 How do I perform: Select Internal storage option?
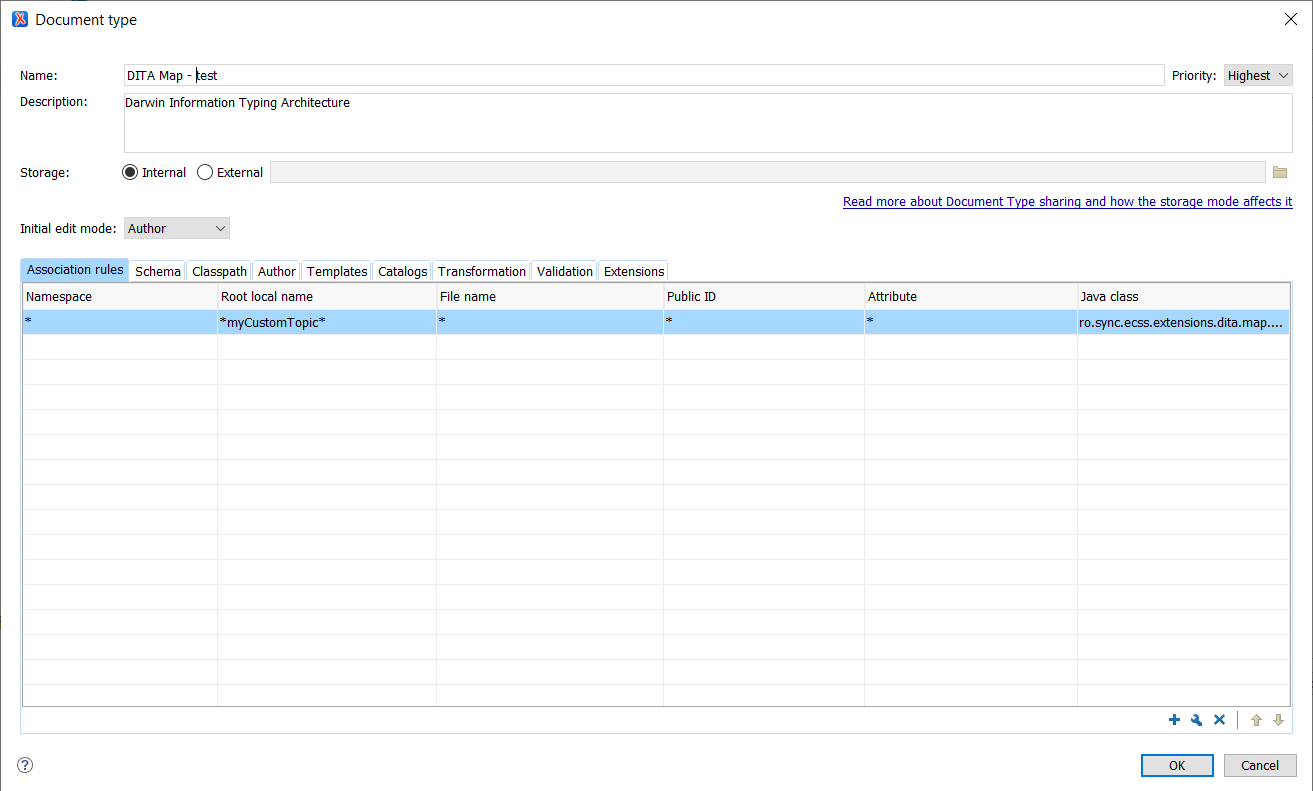pos(154,172)
